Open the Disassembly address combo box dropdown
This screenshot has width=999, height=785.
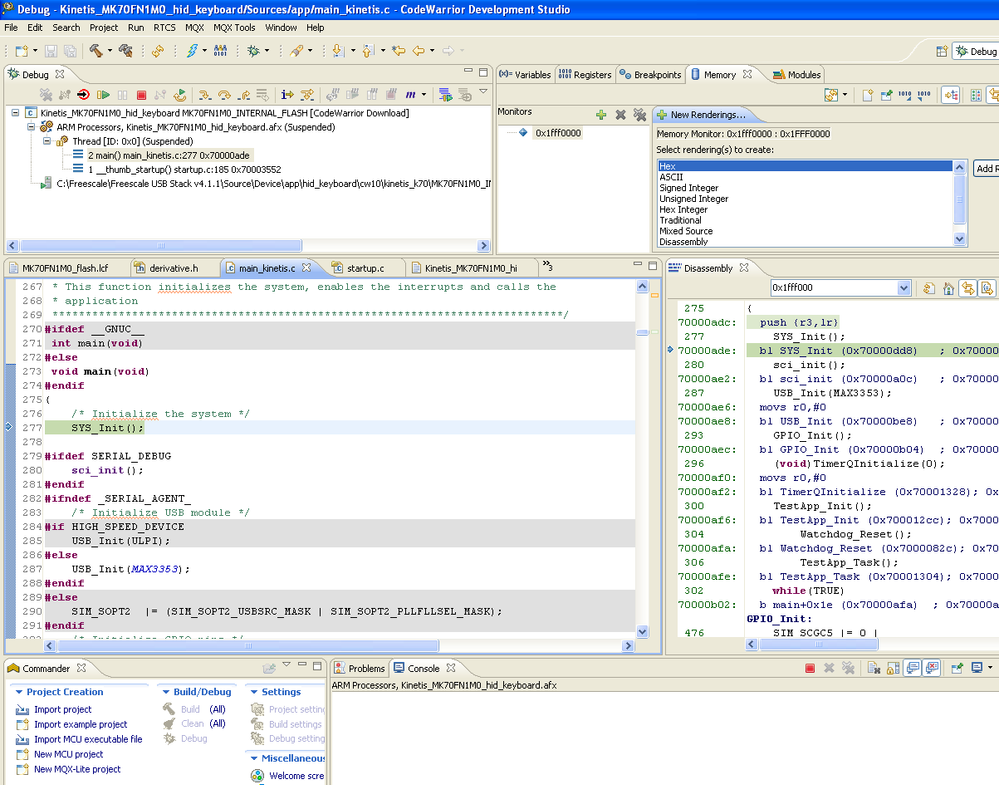point(904,288)
